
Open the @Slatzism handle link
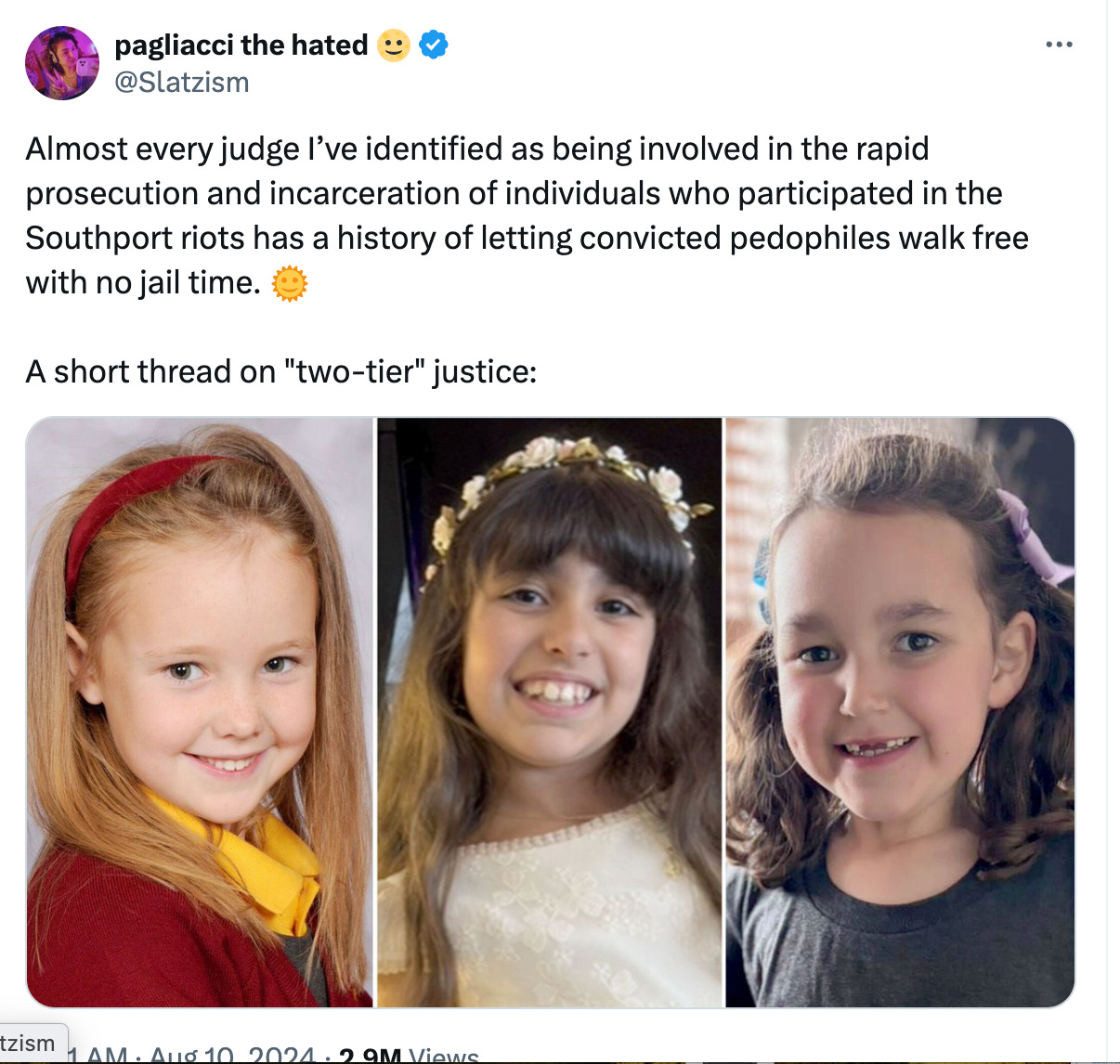(x=182, y=83)
